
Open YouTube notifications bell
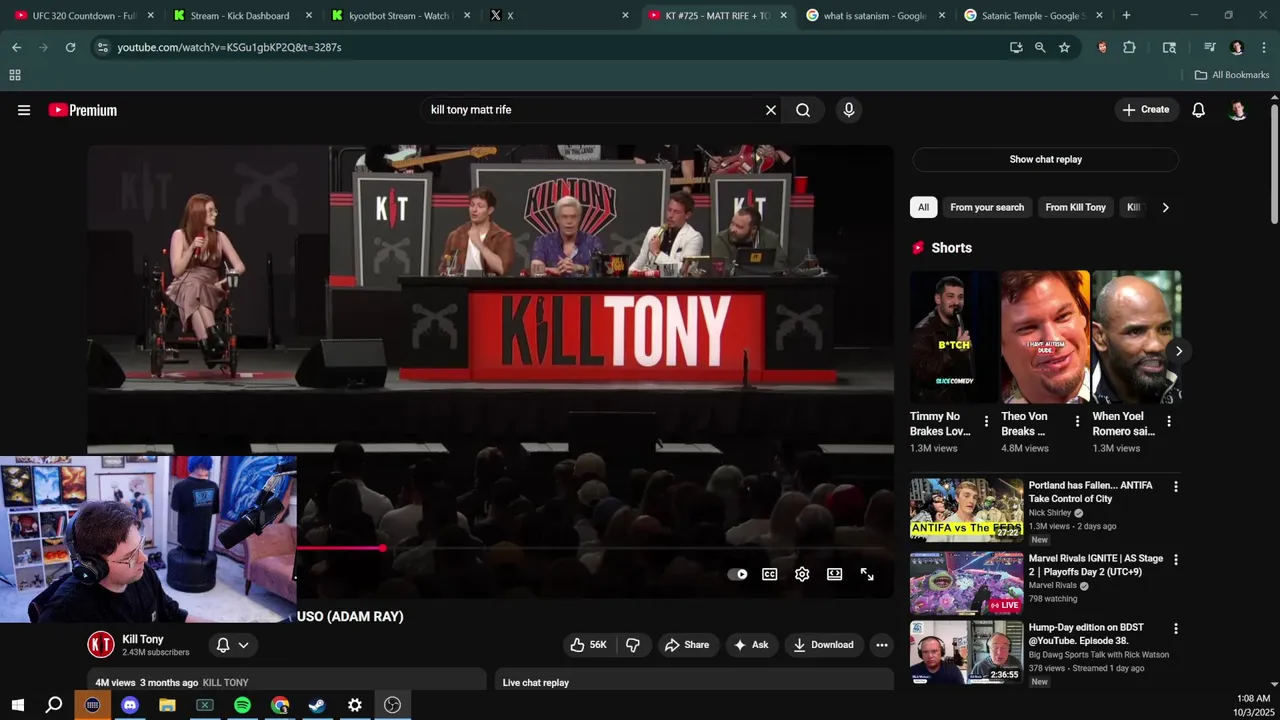1198,110
